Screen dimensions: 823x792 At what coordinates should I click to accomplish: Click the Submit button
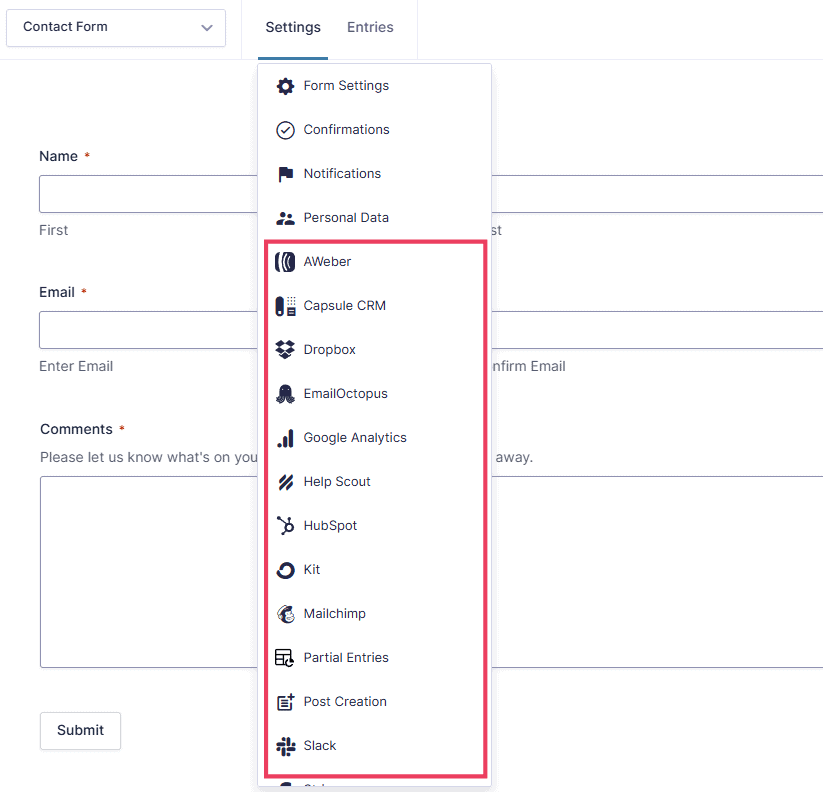(x=80, y=731)
